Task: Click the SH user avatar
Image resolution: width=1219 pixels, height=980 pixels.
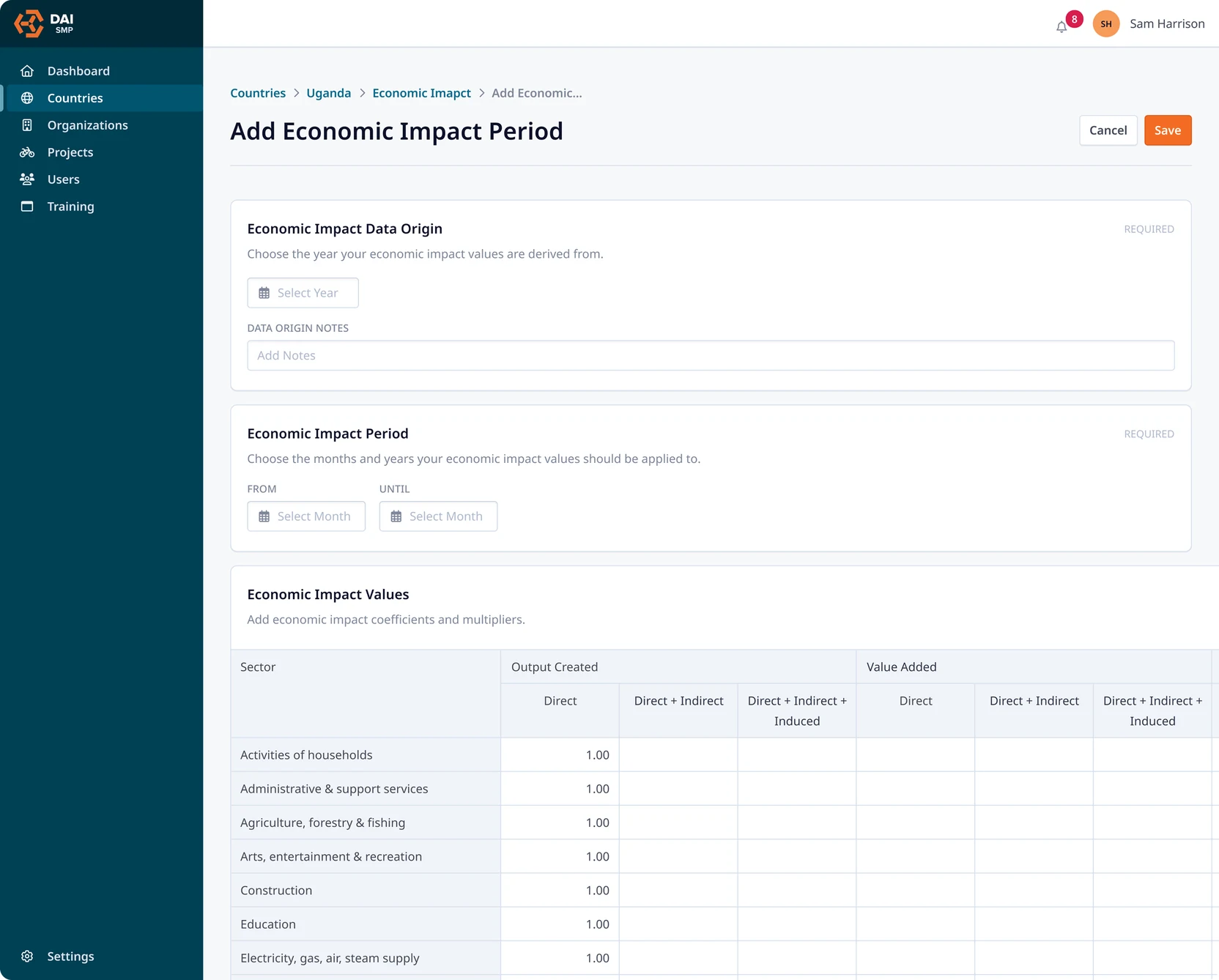Action: (1106, 23)
